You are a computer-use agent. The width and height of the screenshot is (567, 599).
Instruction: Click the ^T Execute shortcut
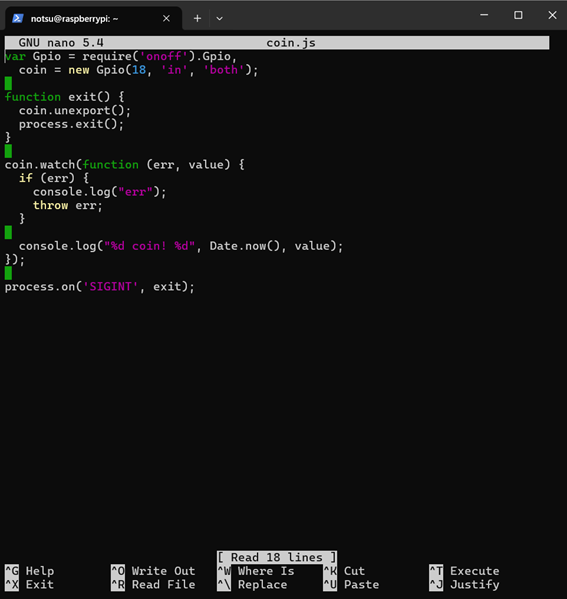click(x=464, y=571)
